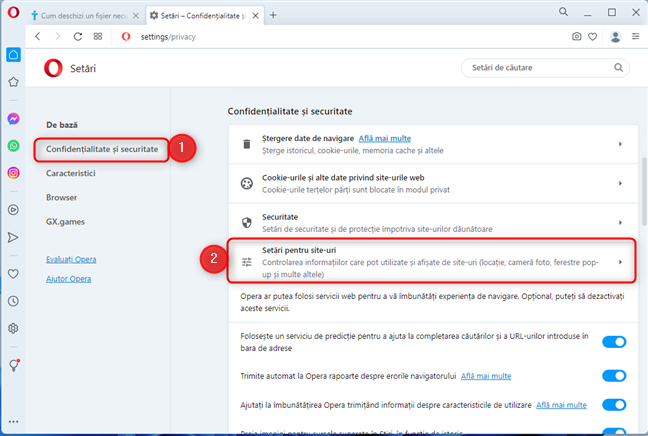Open tab search magnifier in title bar

coord(563,12)
